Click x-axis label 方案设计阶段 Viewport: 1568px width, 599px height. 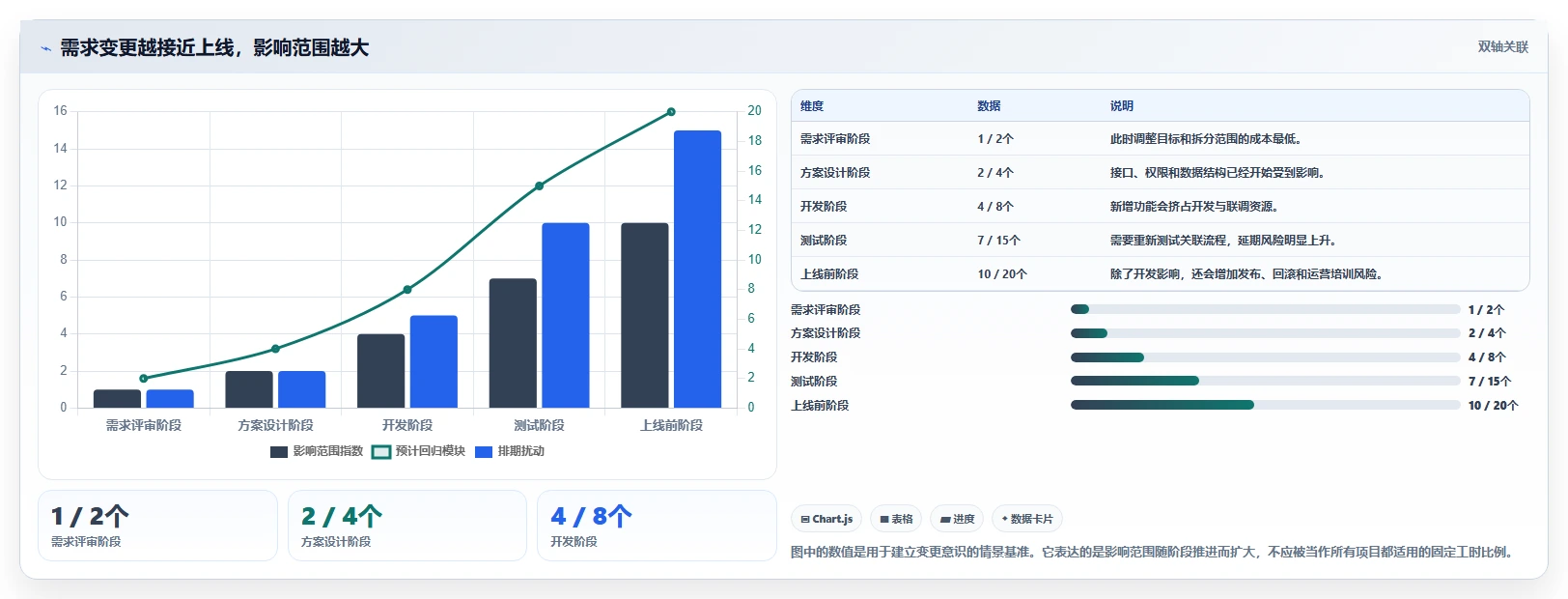coord(275,425)
